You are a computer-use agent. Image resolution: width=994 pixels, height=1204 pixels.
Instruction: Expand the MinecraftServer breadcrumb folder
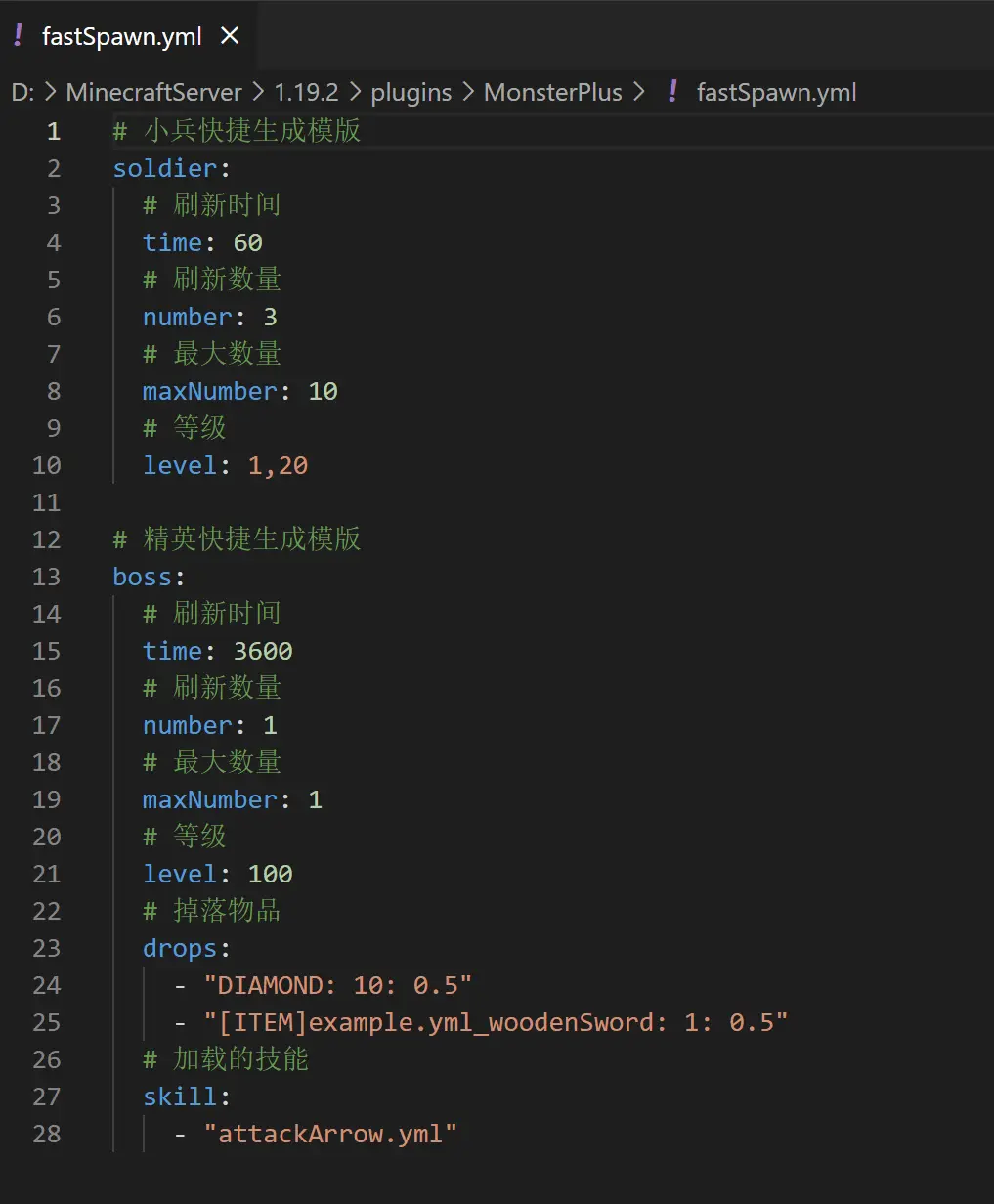click(x=153, y=93)
